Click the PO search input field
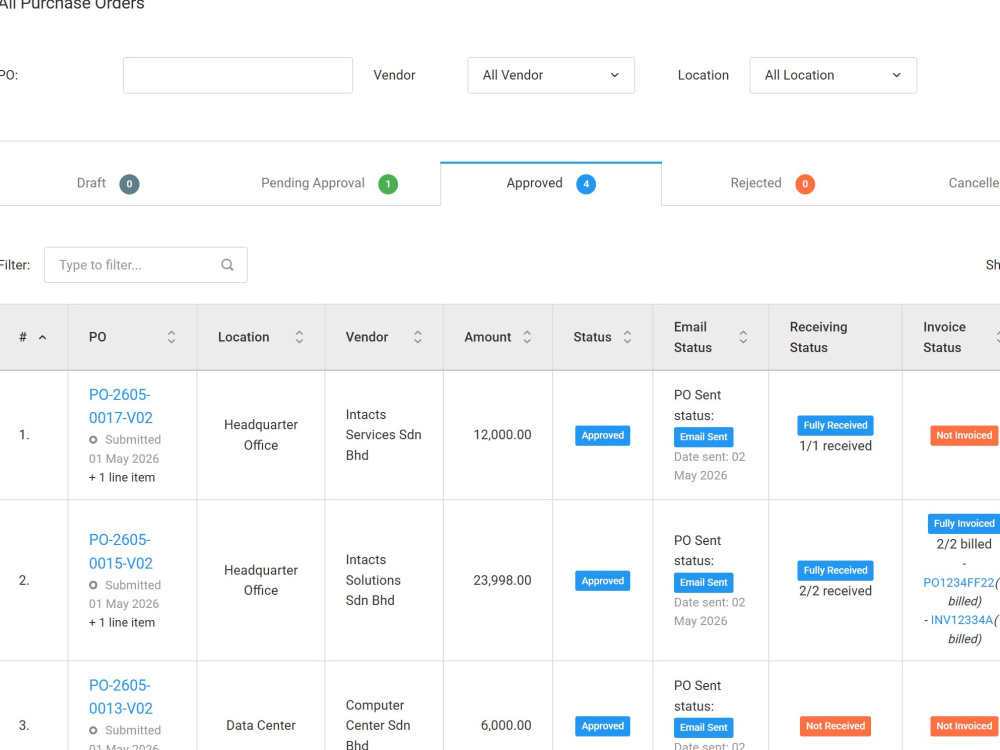1000x750 pixels. coord(237,75)
